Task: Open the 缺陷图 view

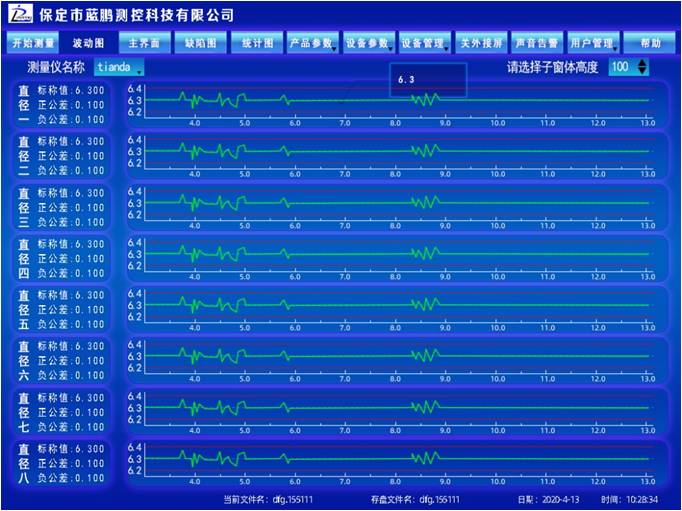Action: pos(201,43)
